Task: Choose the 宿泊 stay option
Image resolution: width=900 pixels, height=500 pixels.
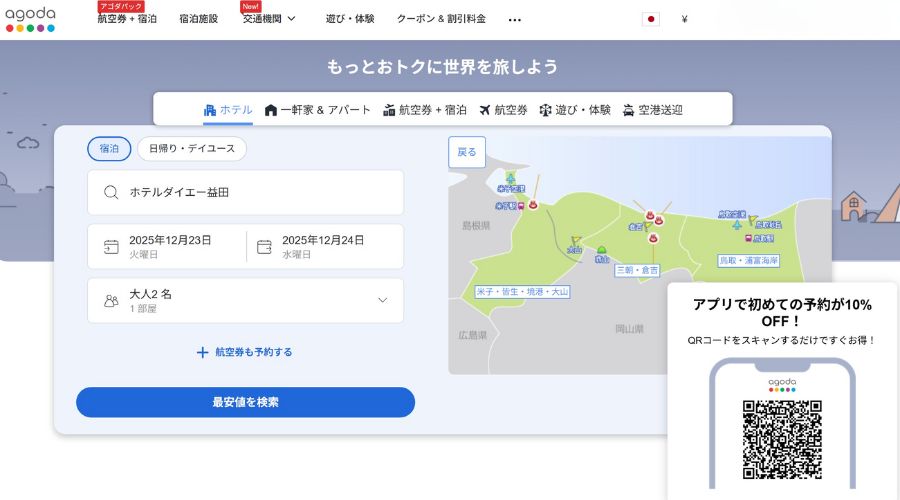Action: tap(109, 149)
